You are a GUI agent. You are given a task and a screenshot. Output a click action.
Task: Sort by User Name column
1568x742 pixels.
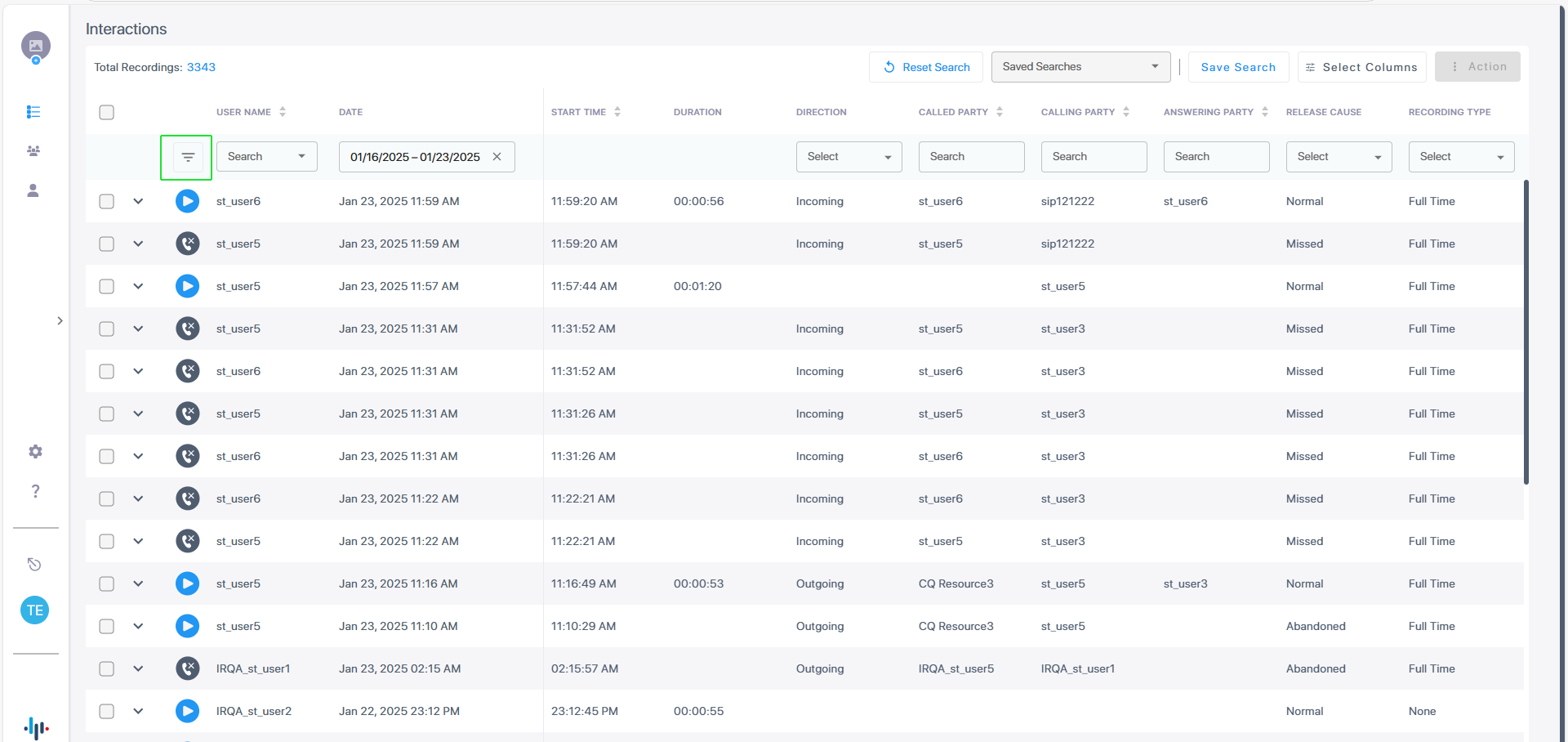pos(283,112)
